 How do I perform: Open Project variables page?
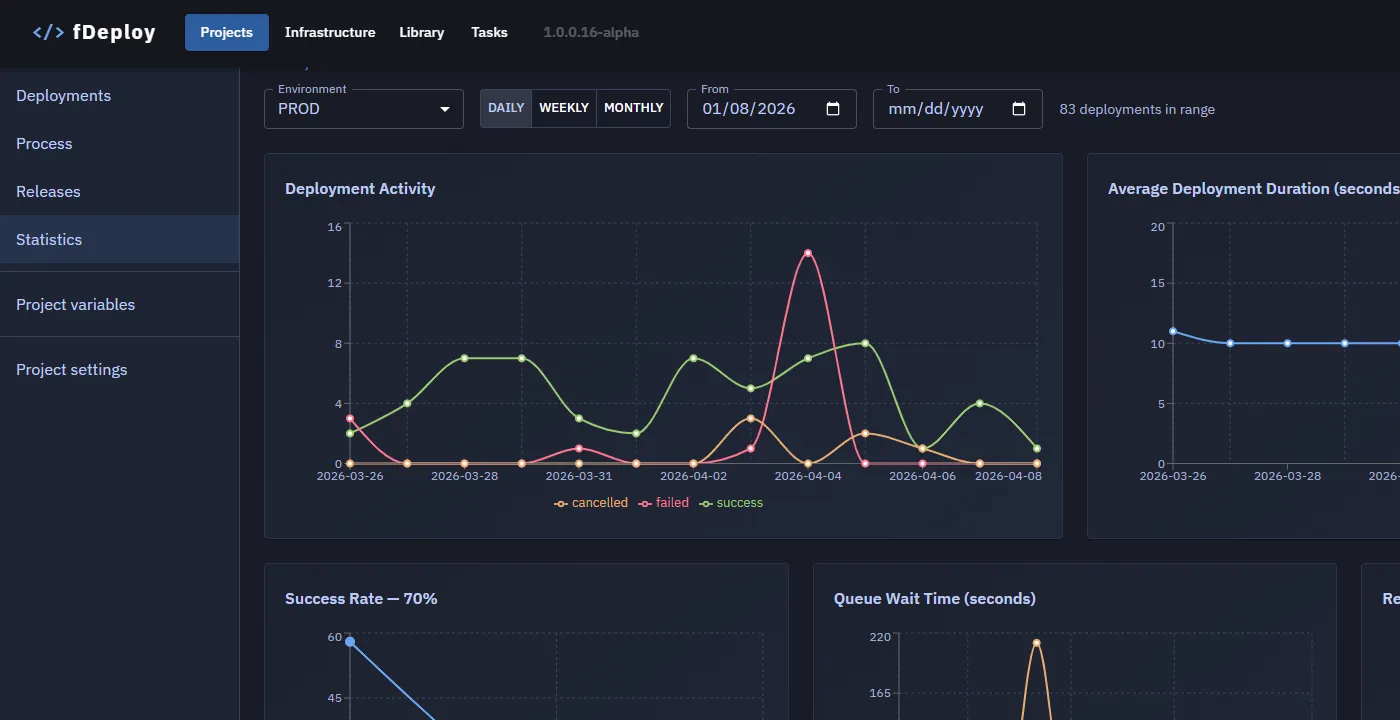75,305
